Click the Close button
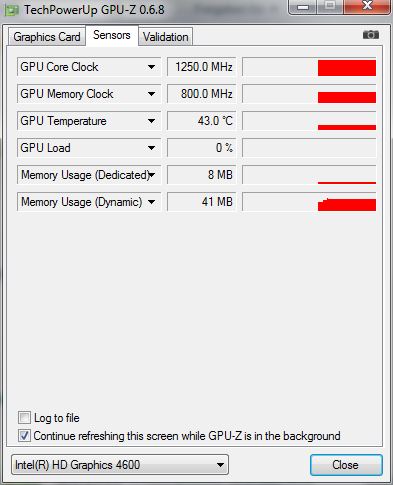The image size is (393, 485). (x=346, y=465)
